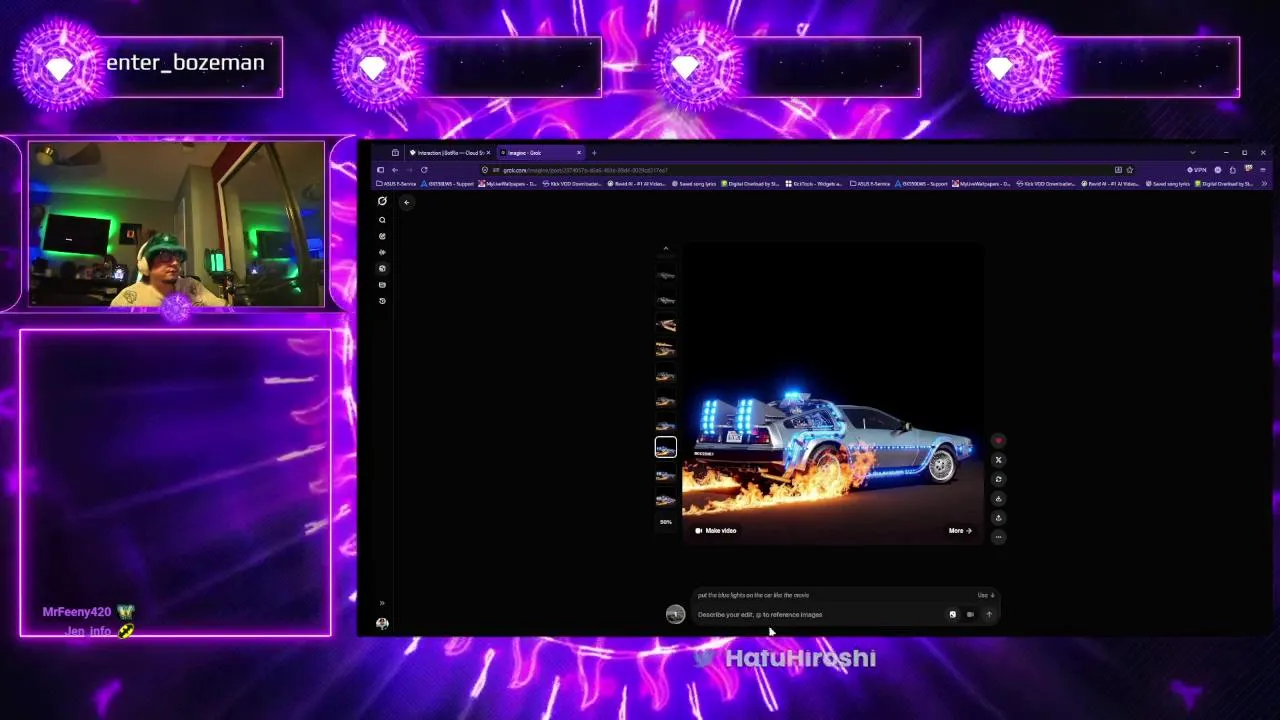The height and width of the screenshot is (720, 1280).
Task: Select the highlighted white-bordered version thumbnail
Action: point(666,449)
